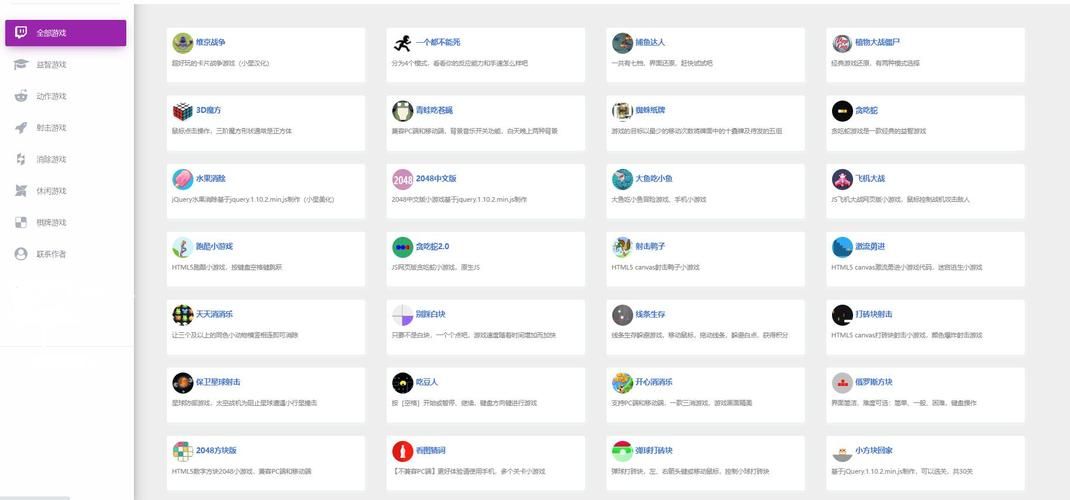Image resolution: width=1070 pixels, height=500 pixels.
Task: Select the 全部游戏 sidebar category
Action: pos(66,33)
